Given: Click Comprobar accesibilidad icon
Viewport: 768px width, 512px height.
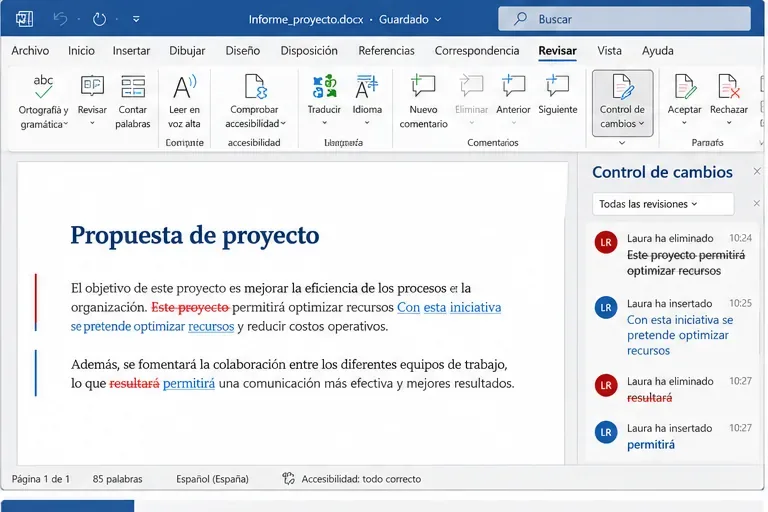Looking at the screenshot, I should 255,87.
